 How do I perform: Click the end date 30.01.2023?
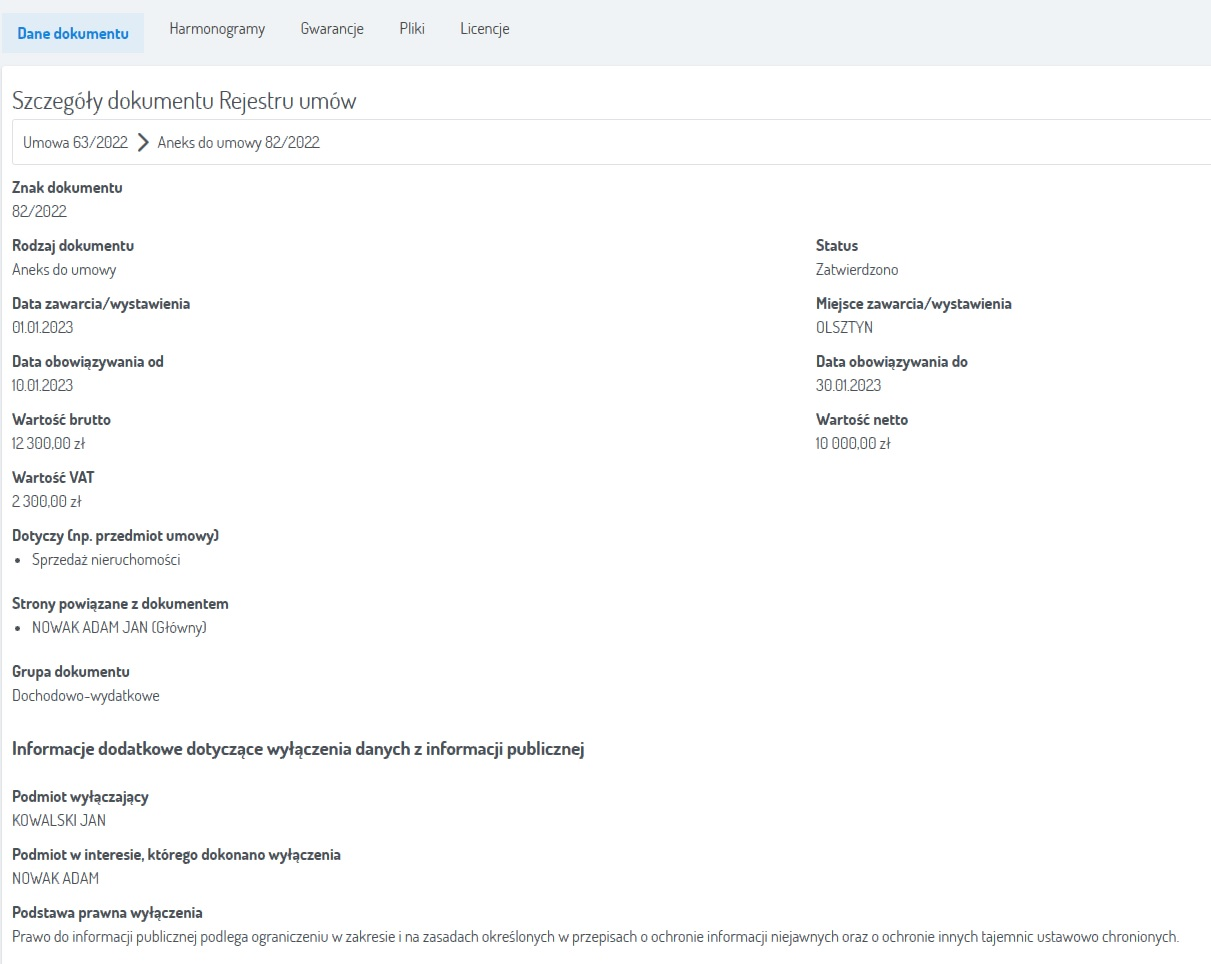pyautogui.click(x=848, y=385)
